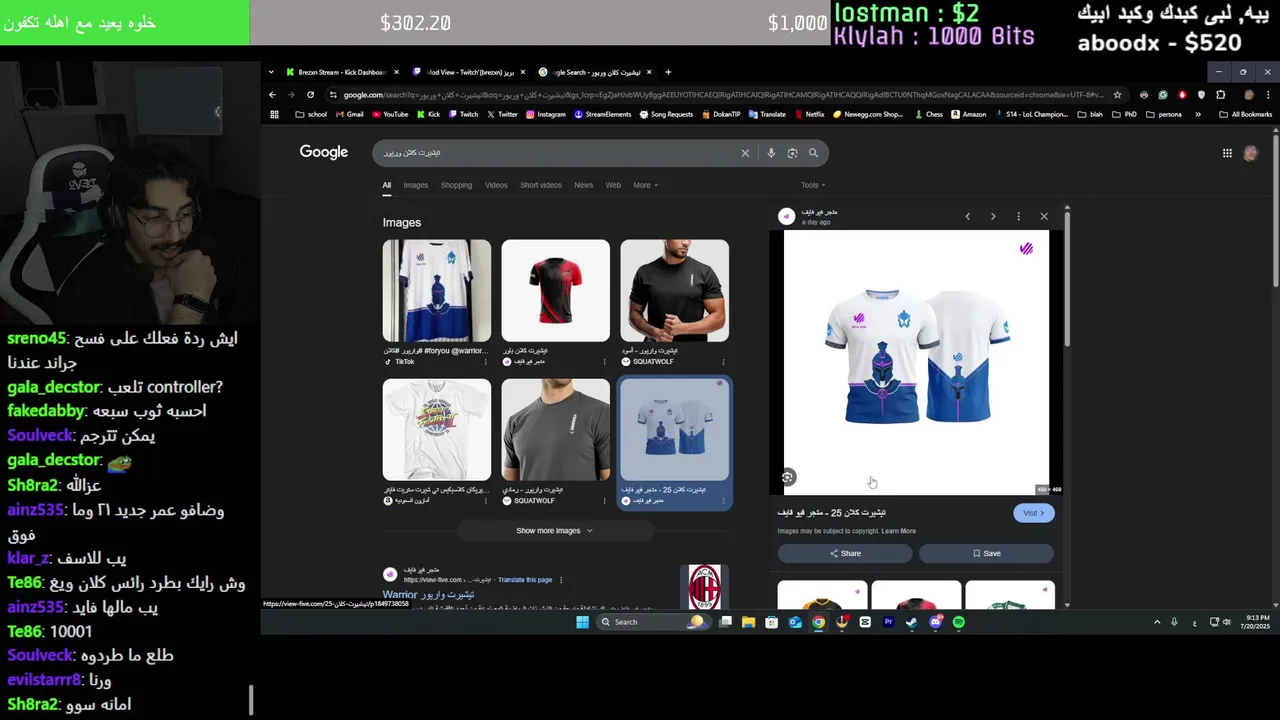Save the previewed image

point(986,553)
